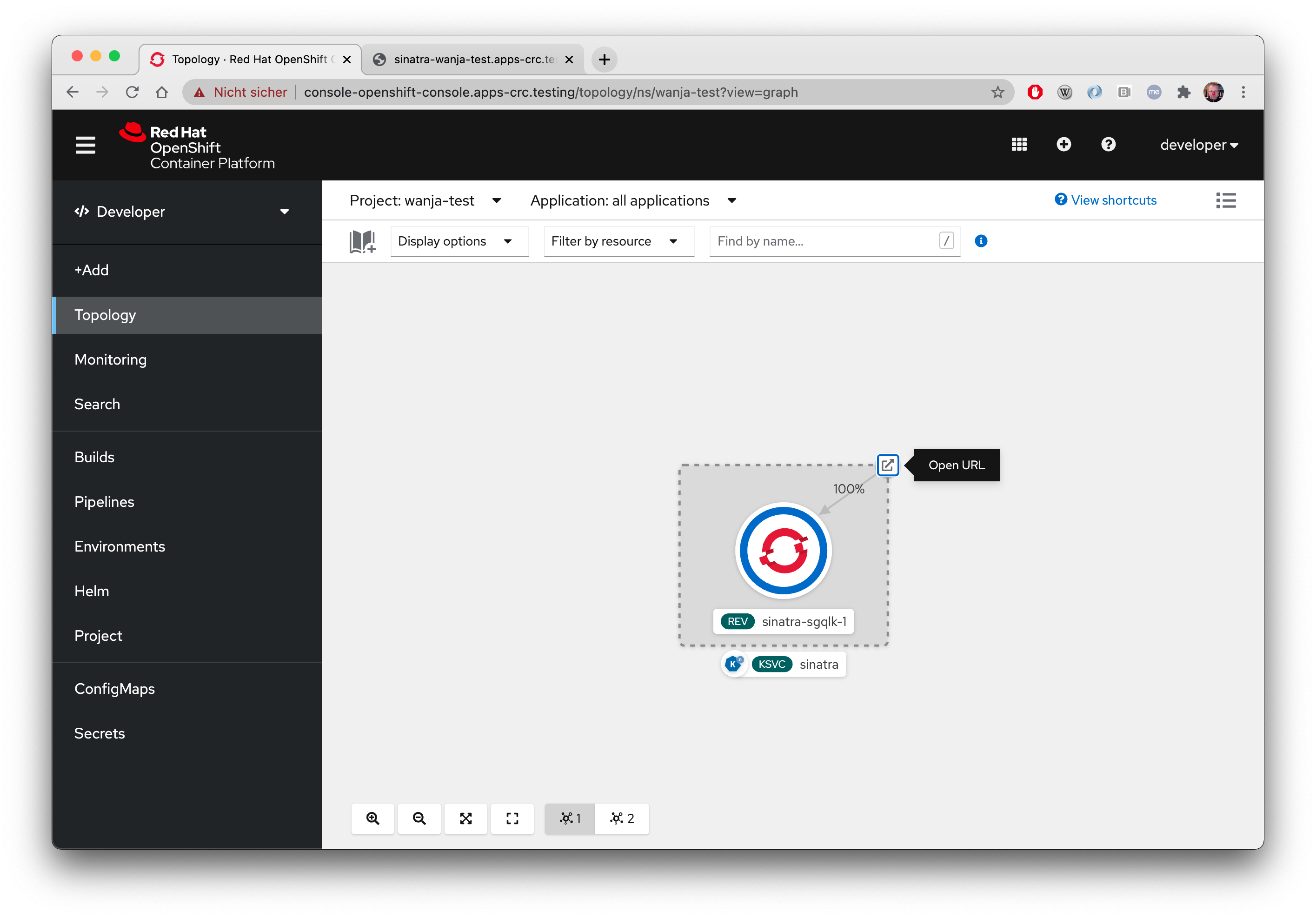Open the Display options dropdown

pos(459,241)
